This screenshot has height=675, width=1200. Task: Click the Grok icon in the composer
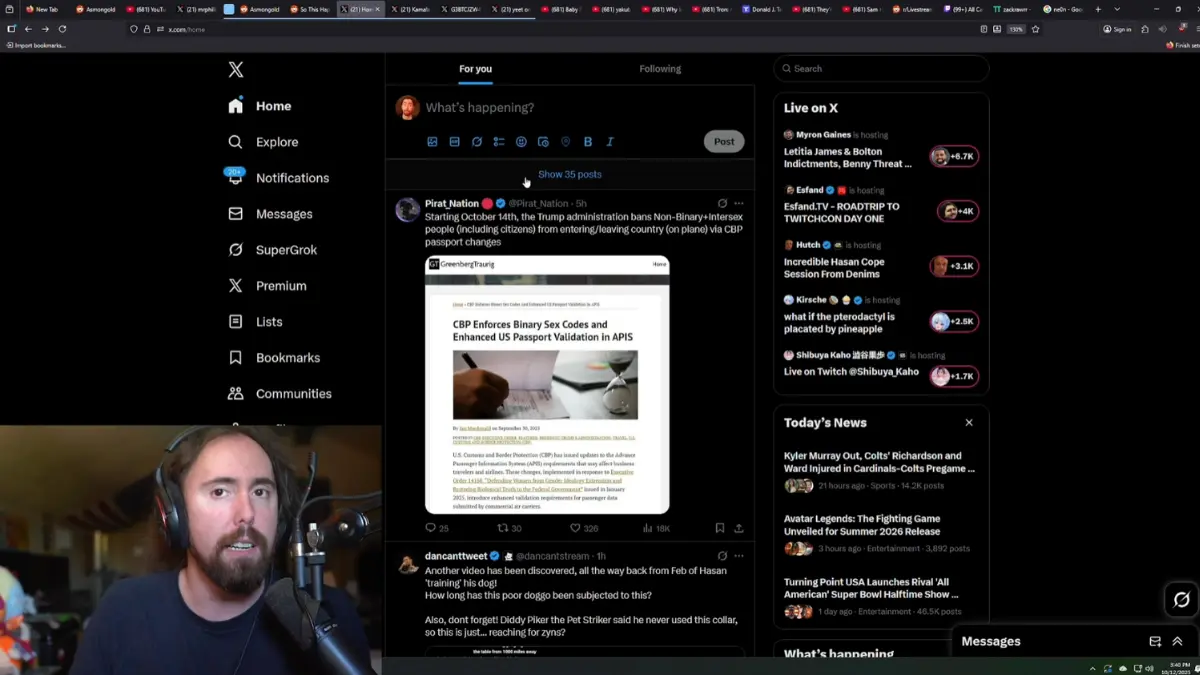click(x=477, y=142)
